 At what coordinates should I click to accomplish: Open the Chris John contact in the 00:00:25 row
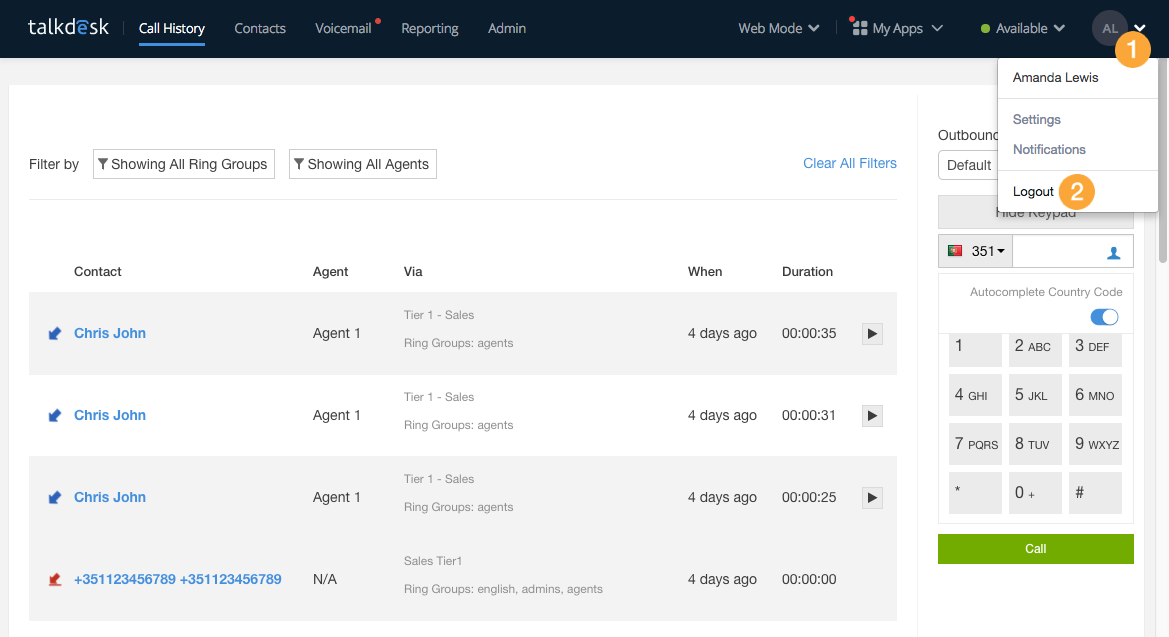110,498
